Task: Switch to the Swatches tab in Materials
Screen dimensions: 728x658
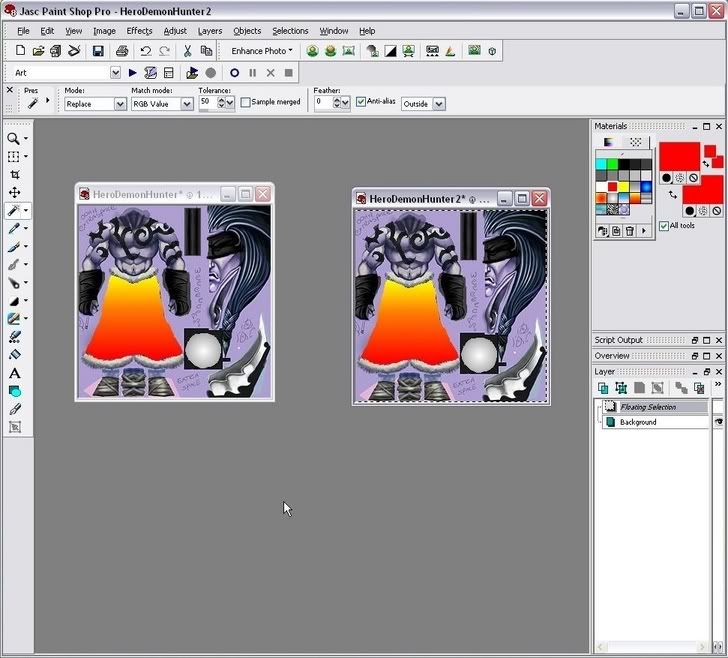Action: (635, 142)
